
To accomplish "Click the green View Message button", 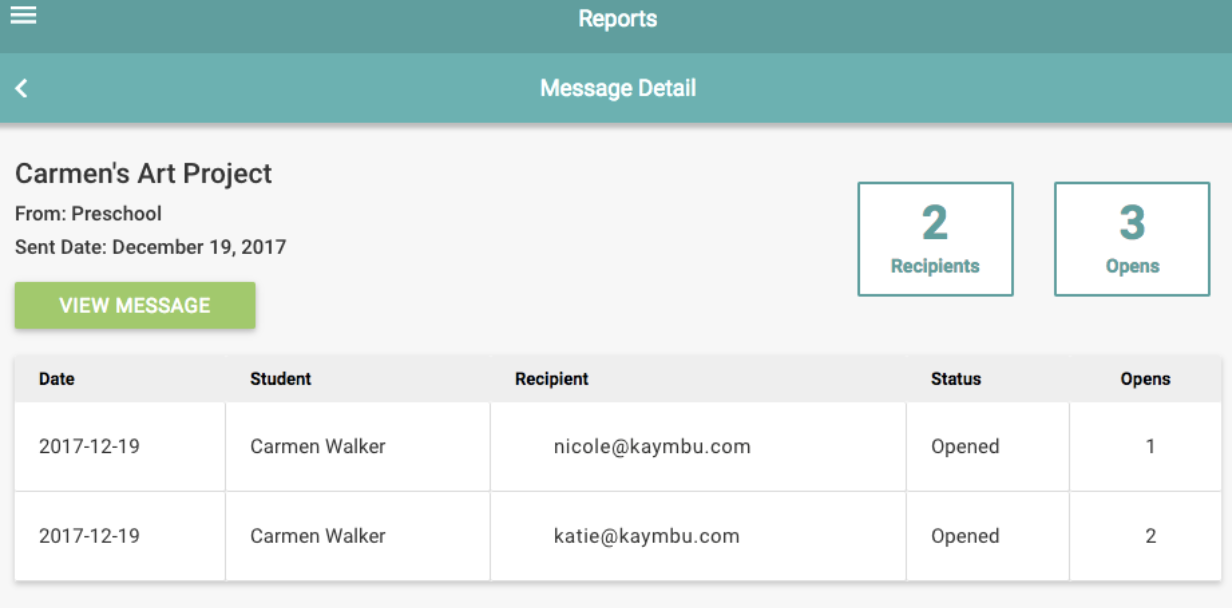I will click(135, 306).
